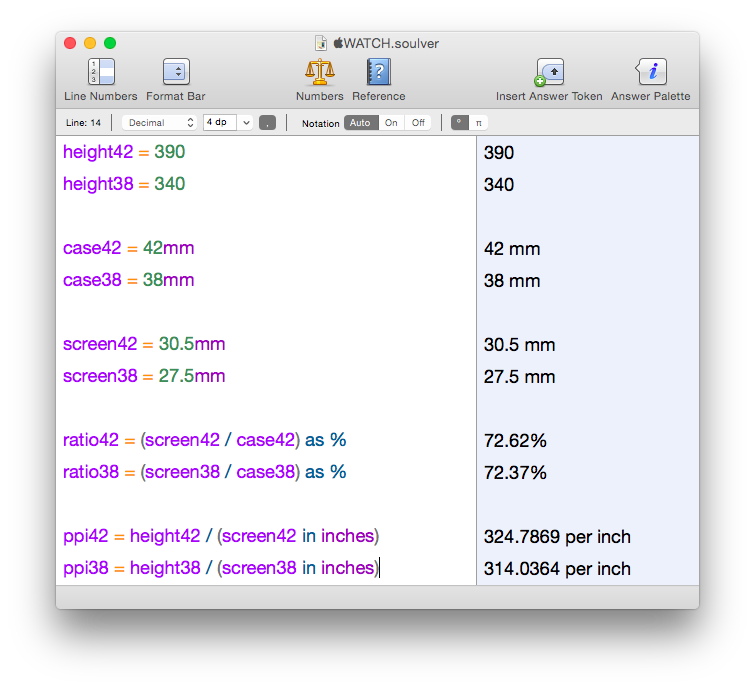Click the height38 = 340 line
The width and height of the screenshot is (755, 689).
(x=124, y=184)
